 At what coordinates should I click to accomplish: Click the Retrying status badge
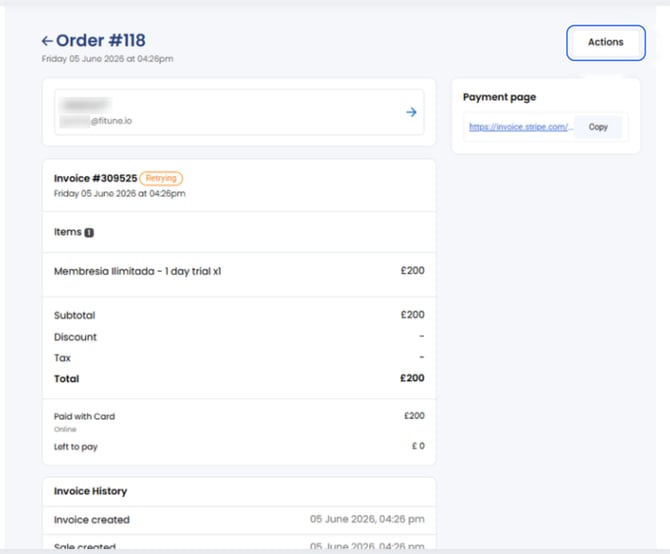pos(161,178)
